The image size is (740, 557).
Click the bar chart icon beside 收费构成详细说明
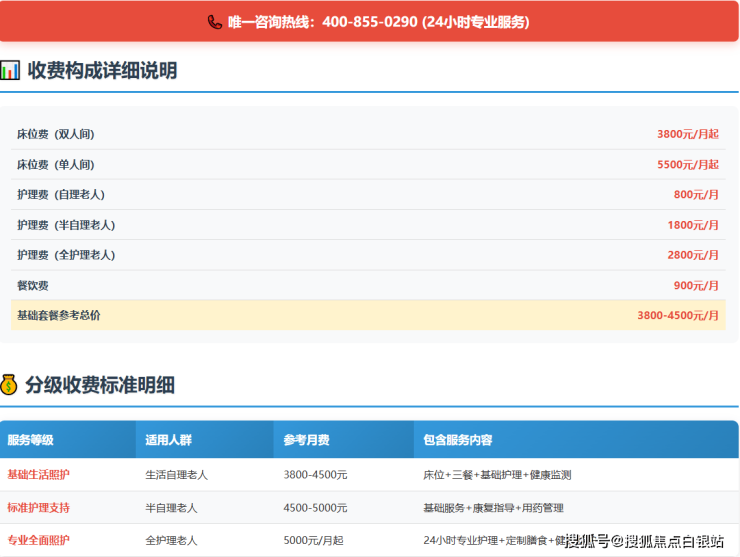tap(10, 70)
